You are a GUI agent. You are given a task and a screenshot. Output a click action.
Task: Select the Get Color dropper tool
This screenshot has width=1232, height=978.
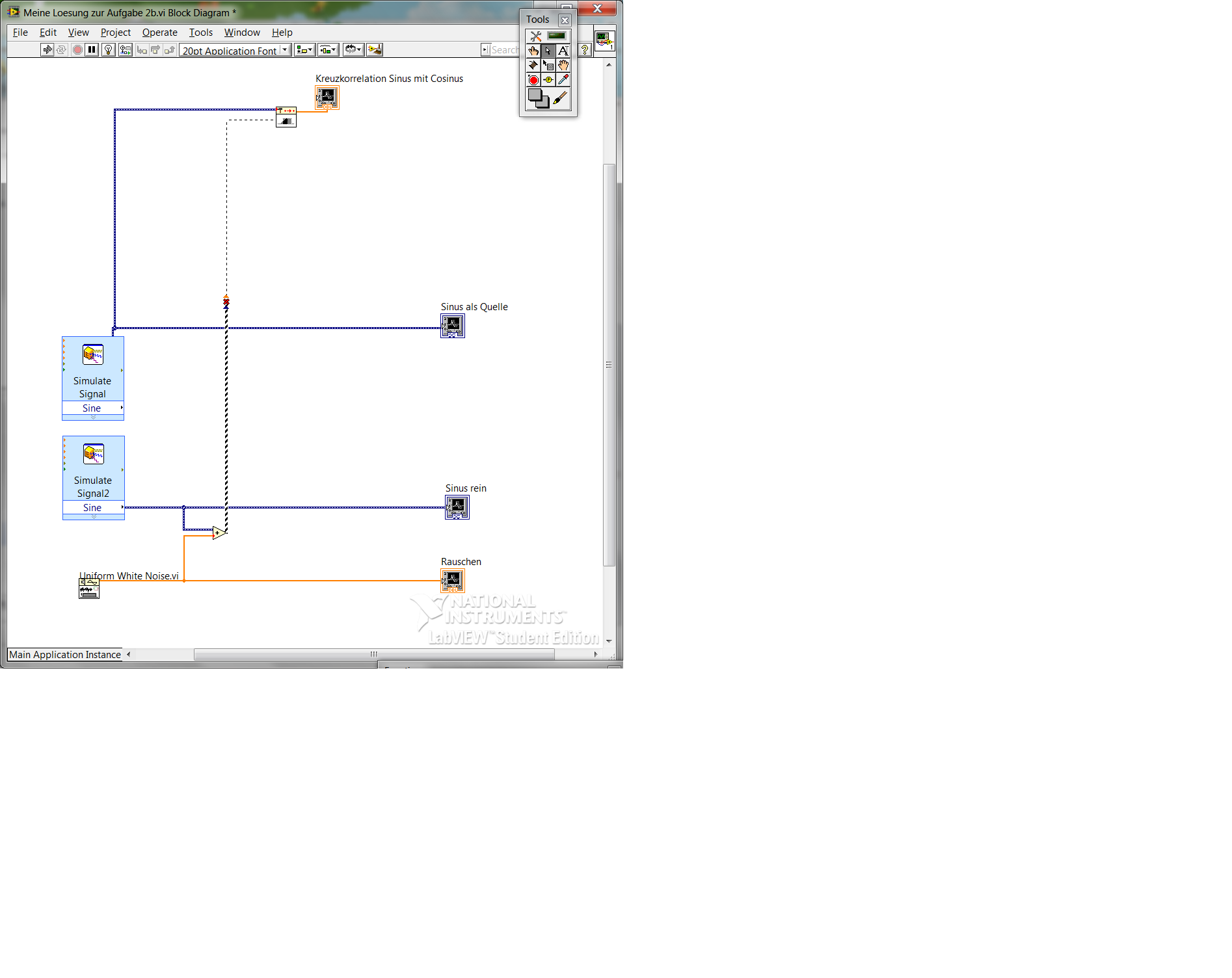(563, 80)
